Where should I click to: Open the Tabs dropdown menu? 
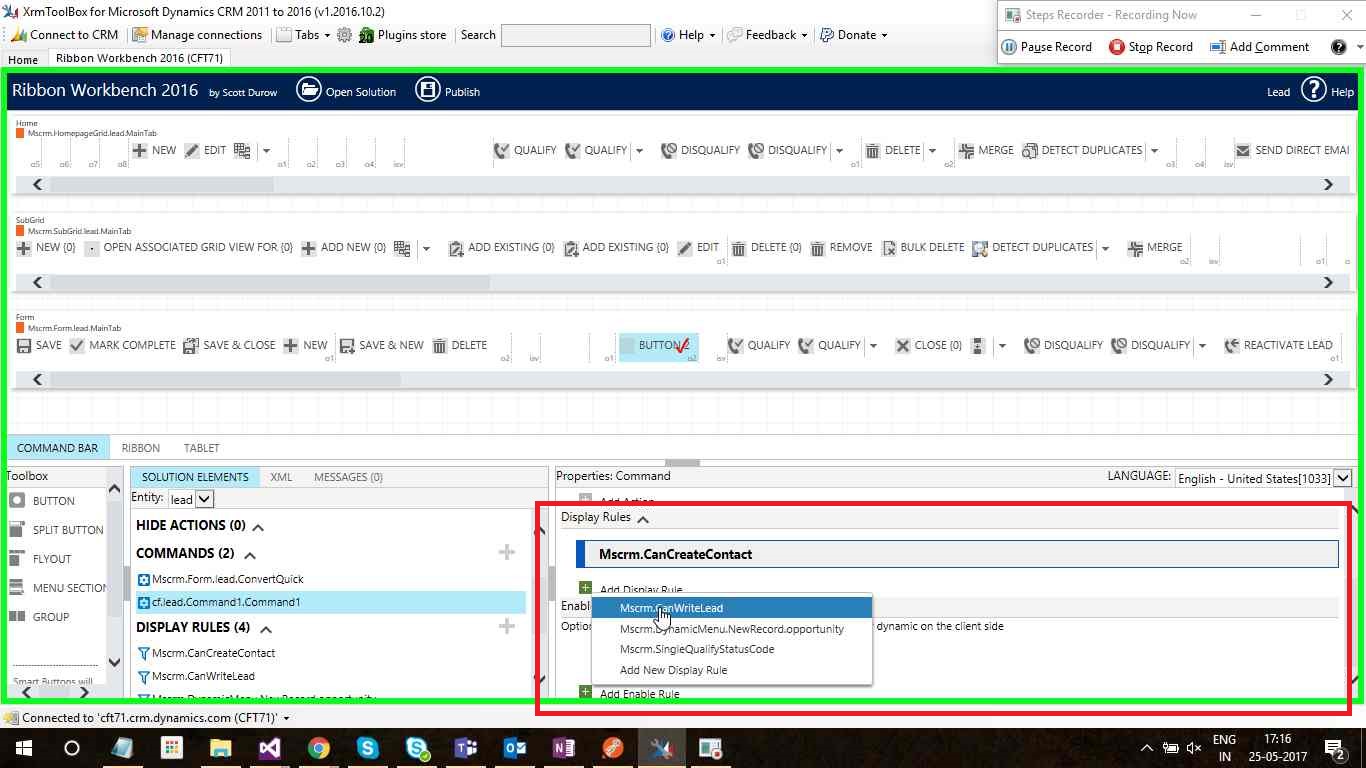[303, 34]
